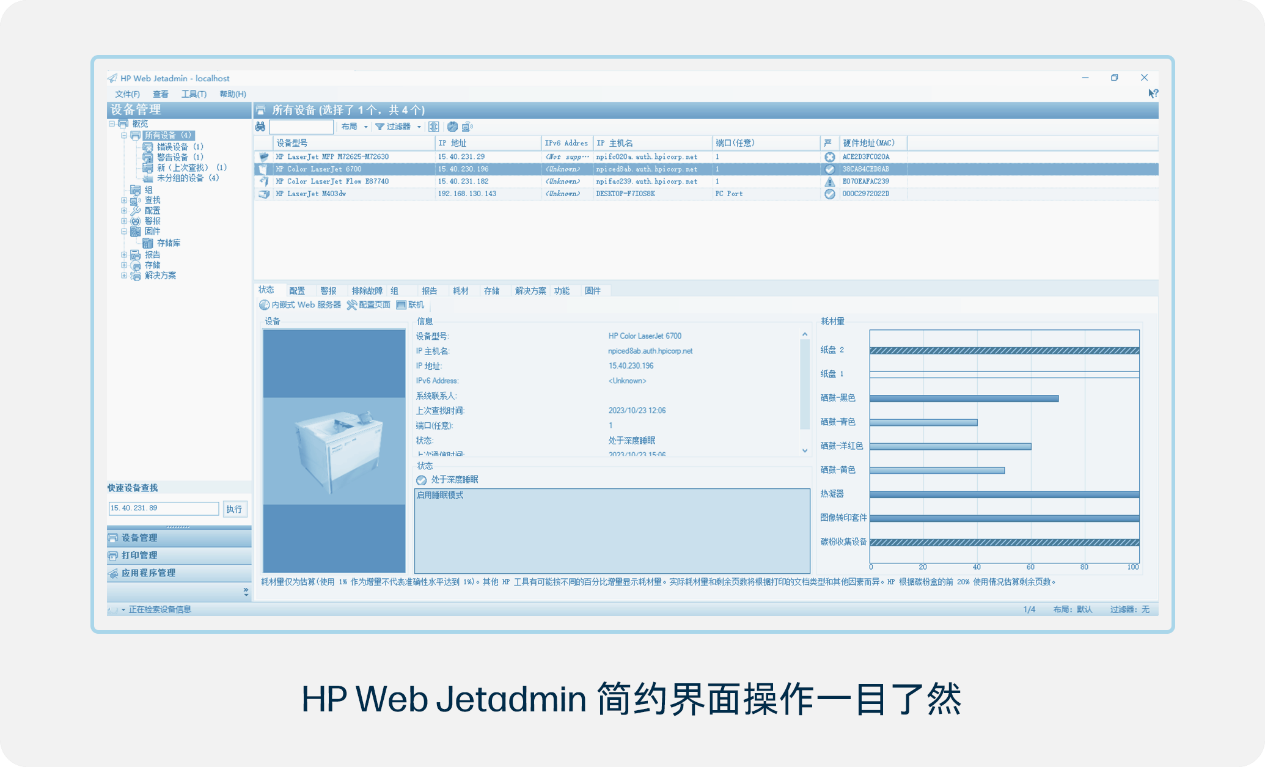Click the help pointer icon at the top right
The width and height of the screenshot is (1265, 767).
point(1152,93)
